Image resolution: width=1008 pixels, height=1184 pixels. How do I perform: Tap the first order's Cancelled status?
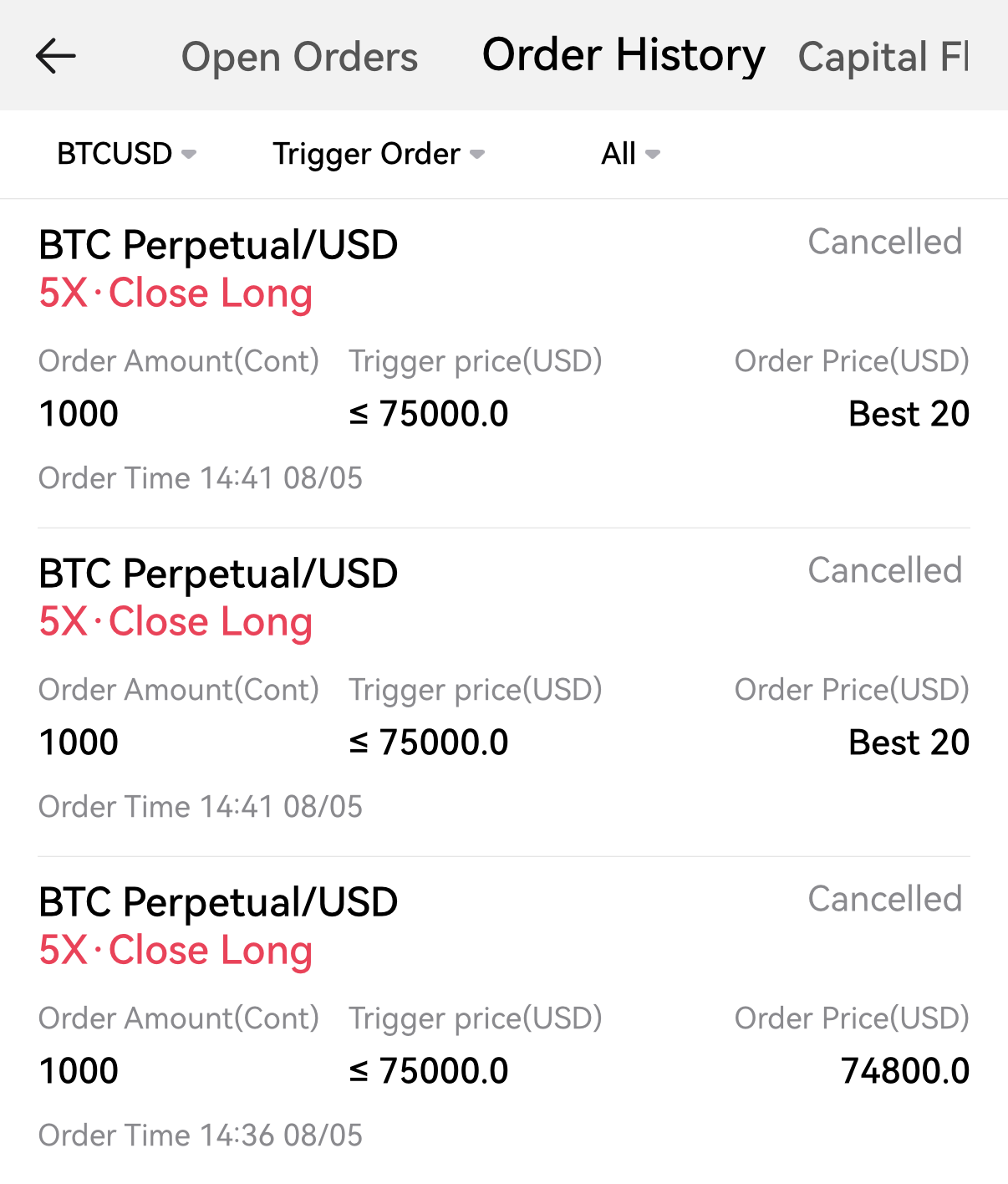(x=884, y=242)
